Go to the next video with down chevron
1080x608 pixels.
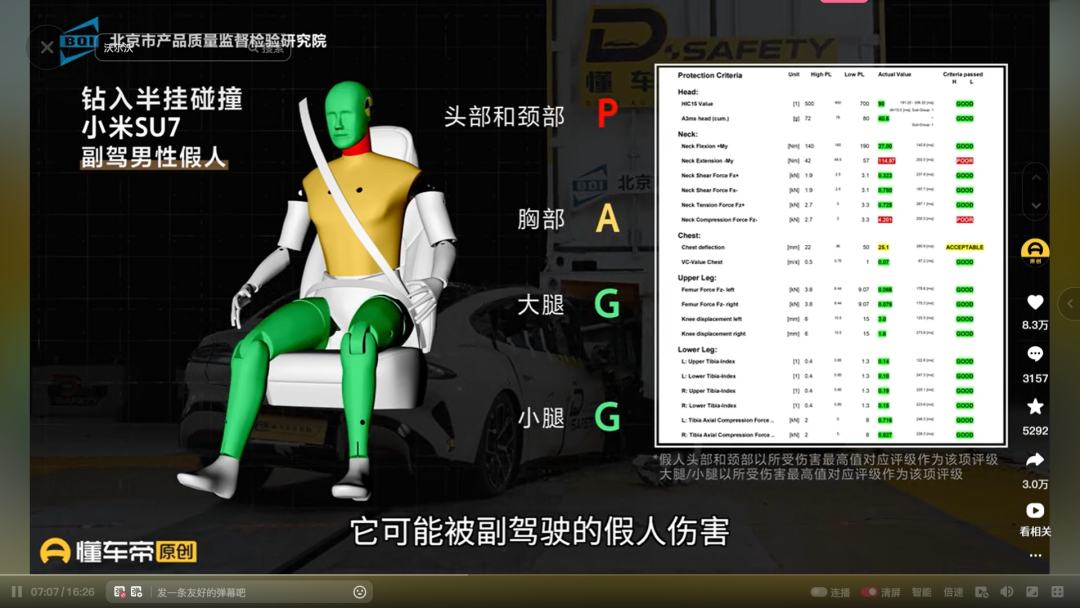coord(1036,205)
